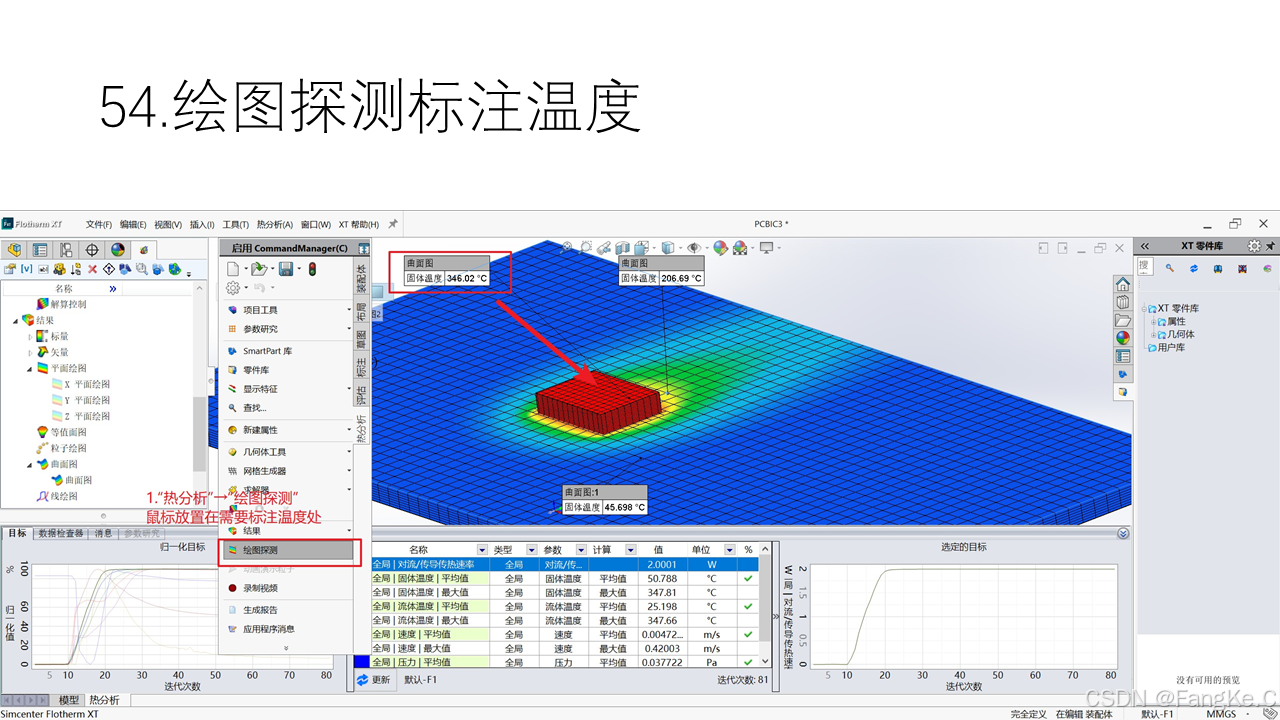Click the Section View icon in view toolbar

[622, 247]
